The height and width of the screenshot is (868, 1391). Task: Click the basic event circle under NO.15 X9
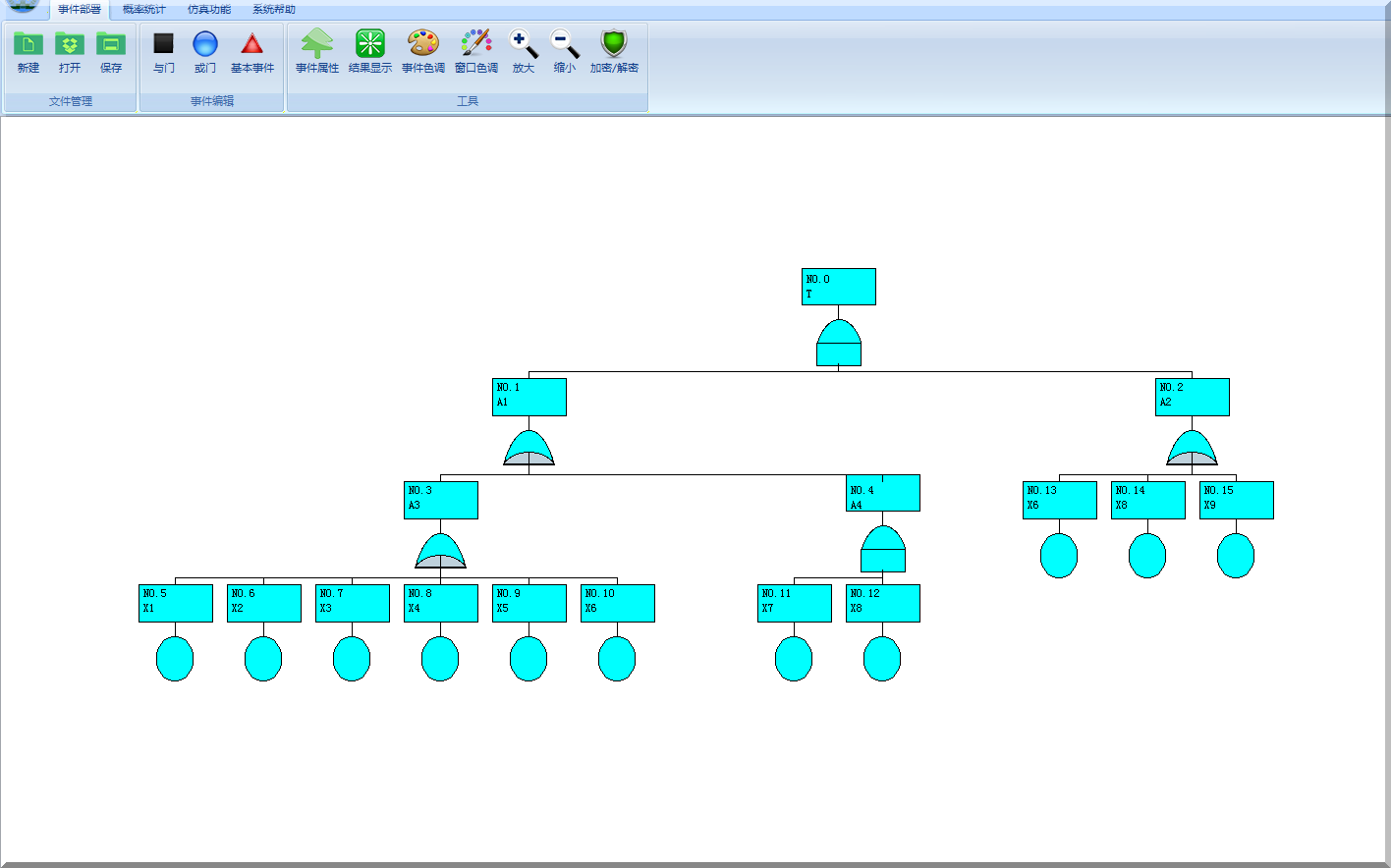pyautogui.click(x=1236, y=556)
